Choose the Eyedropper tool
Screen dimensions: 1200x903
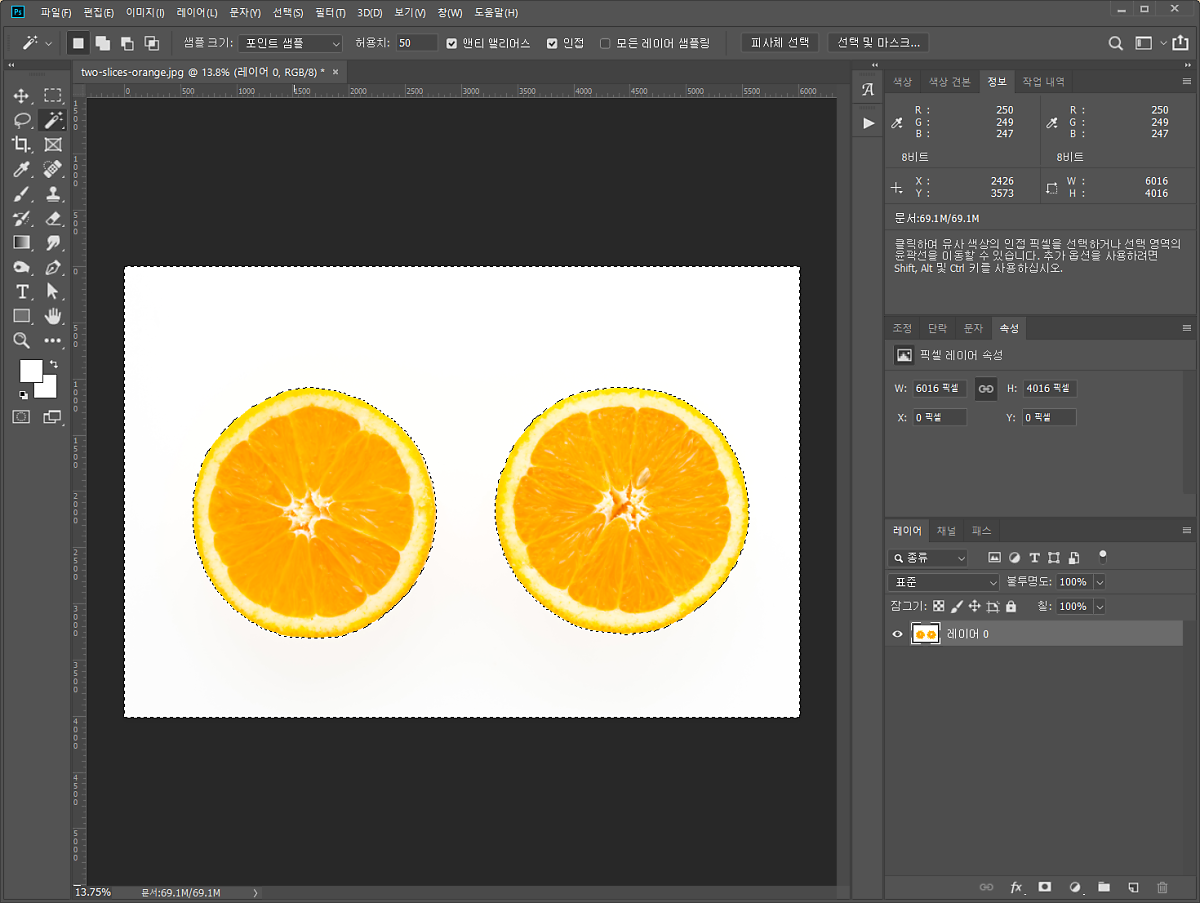(x=21, y=169)
